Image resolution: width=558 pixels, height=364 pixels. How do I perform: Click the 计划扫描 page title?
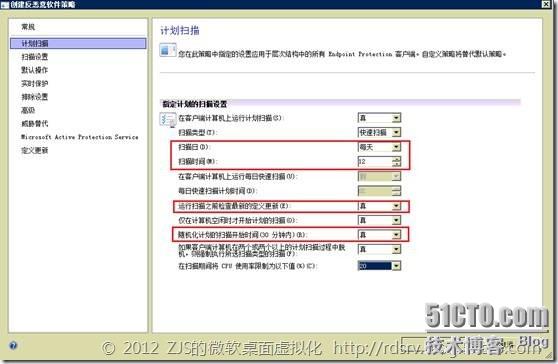click(180, 30)
